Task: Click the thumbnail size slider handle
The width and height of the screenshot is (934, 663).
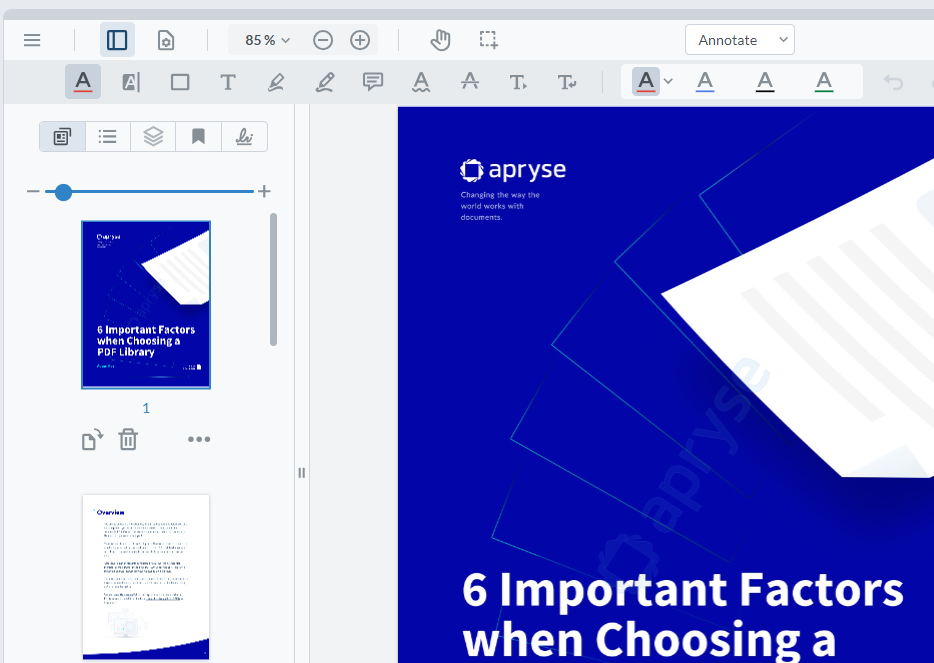Action: (x=63, y=192)
